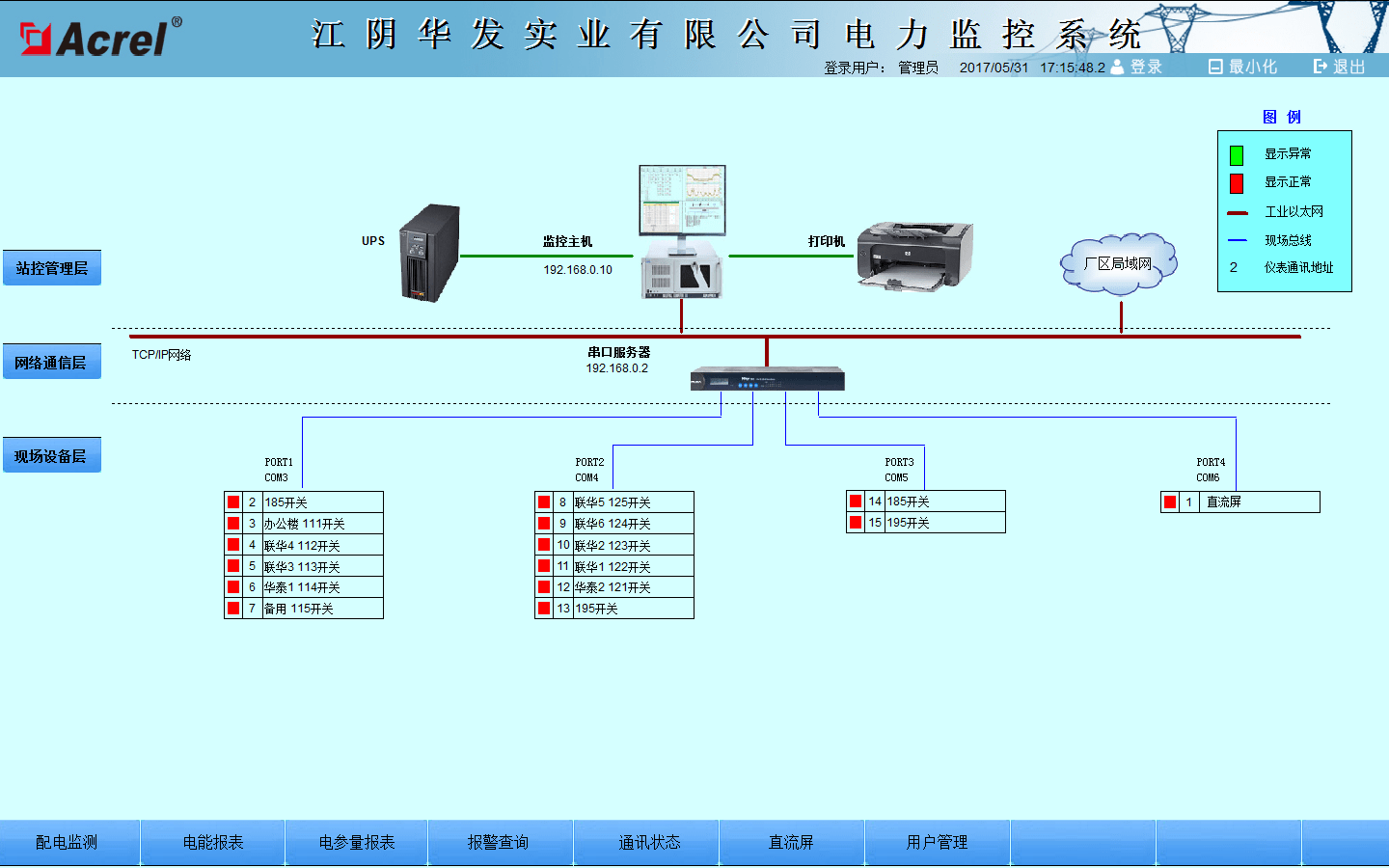Open the 电能报表 tab
1389x868 pixels.
(213, 843)
